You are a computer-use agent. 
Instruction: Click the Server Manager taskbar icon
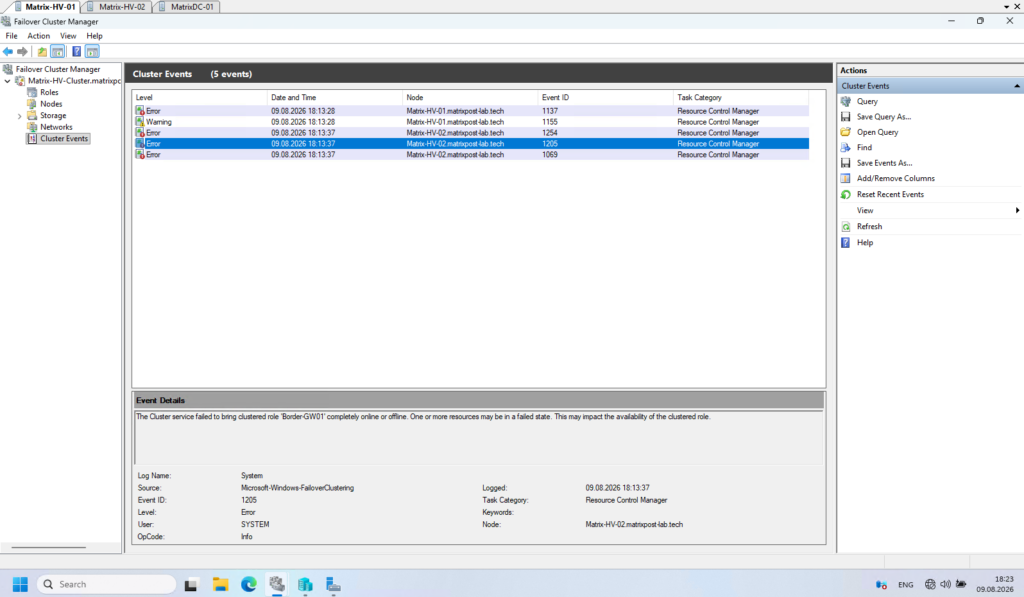pos(333,585)
